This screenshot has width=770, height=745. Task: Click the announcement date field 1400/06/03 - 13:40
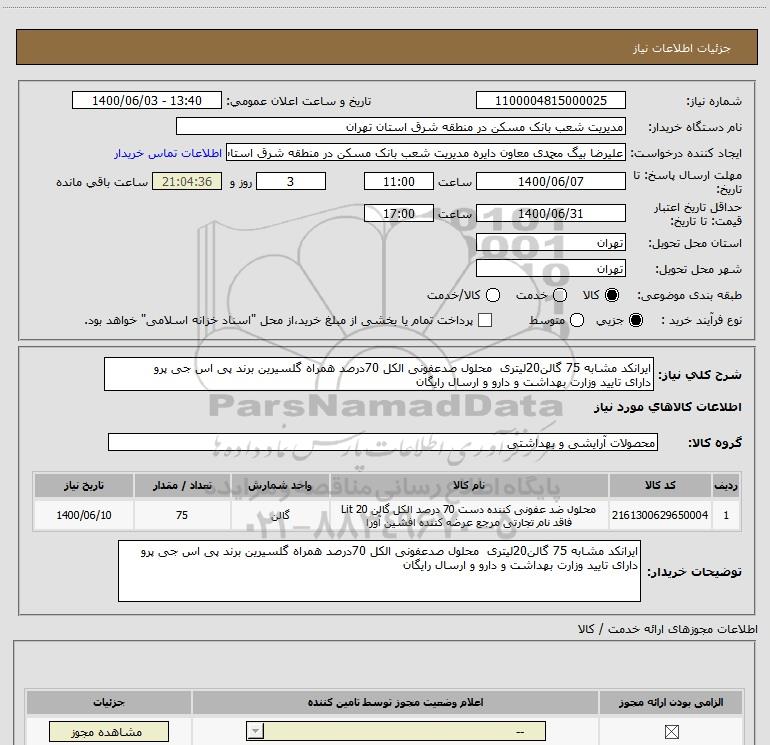pyautogui.click(x=147, y=100)
